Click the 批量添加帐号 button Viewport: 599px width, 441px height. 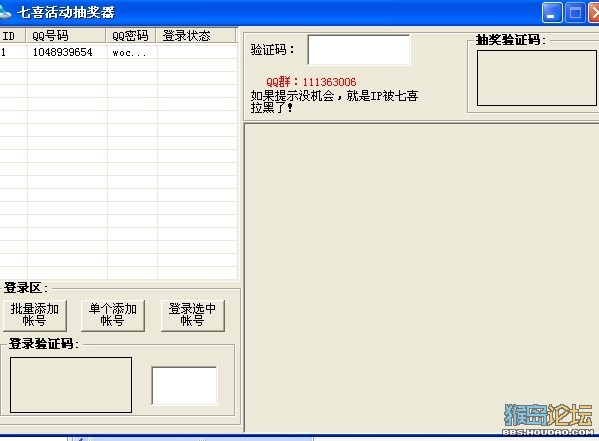coord(35,315)
